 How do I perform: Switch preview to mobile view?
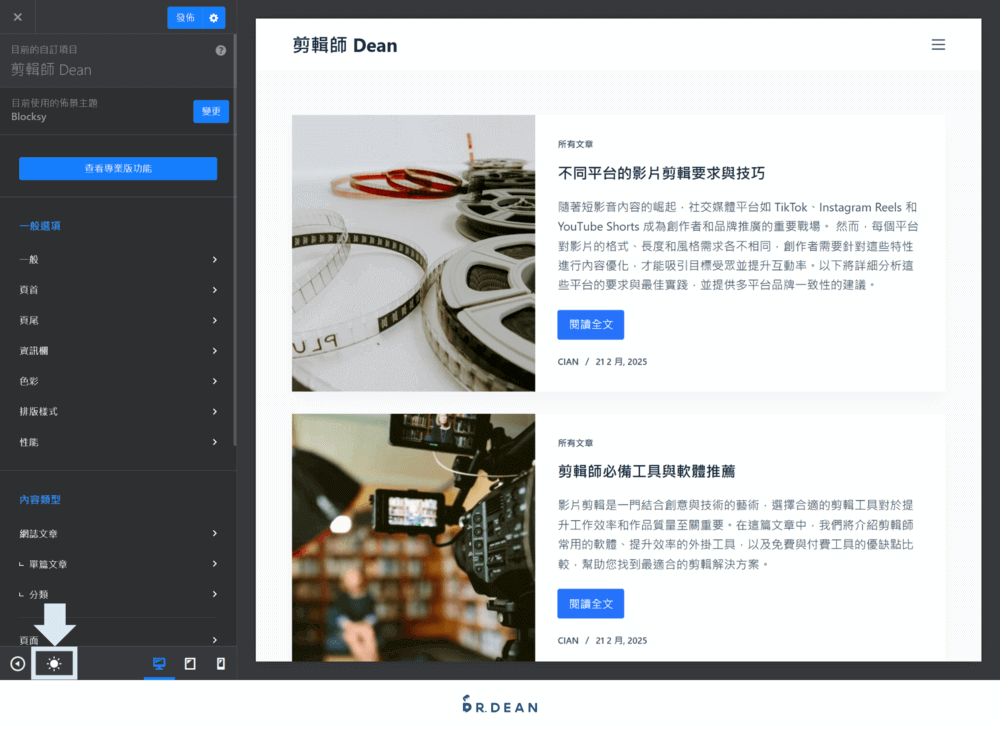pyautogui.click(x=221, y=663)
